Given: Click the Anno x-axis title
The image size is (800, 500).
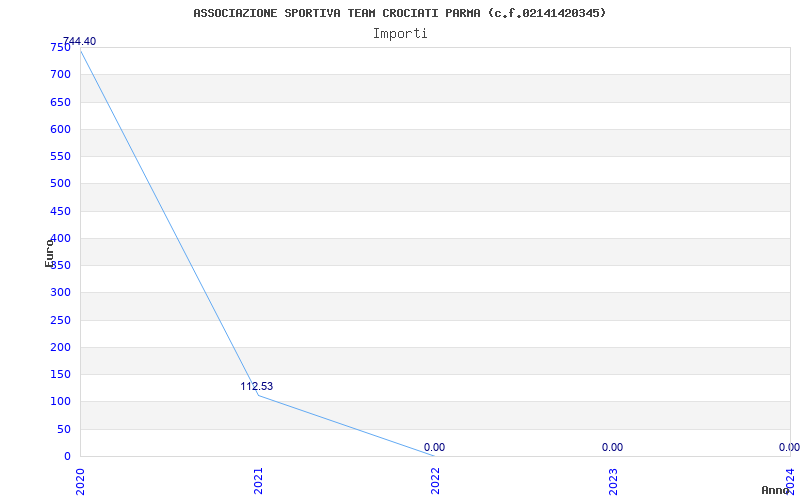Looking at the screenshot, I should tap(775, 490).
